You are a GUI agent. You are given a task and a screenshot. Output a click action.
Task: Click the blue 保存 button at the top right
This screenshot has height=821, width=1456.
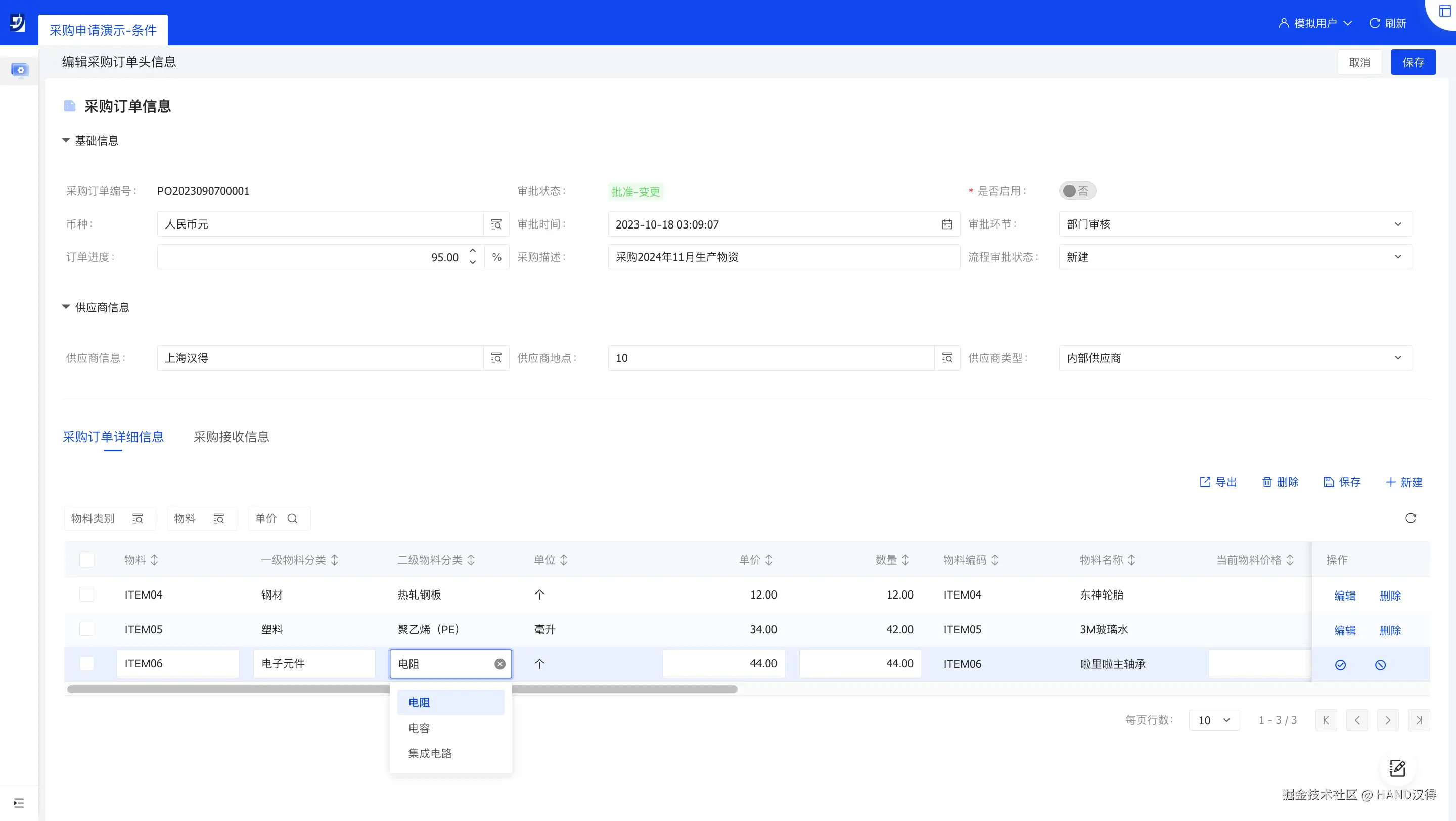tap(1413, 62)
